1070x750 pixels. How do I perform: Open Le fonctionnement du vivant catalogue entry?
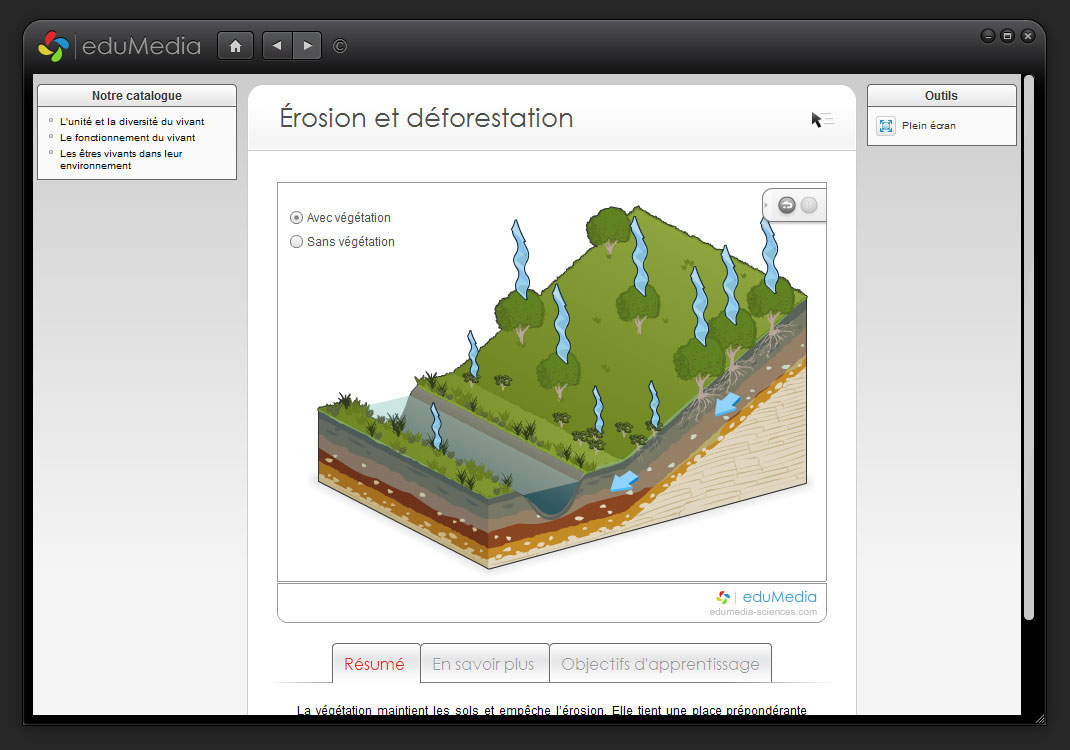point(127,138)
